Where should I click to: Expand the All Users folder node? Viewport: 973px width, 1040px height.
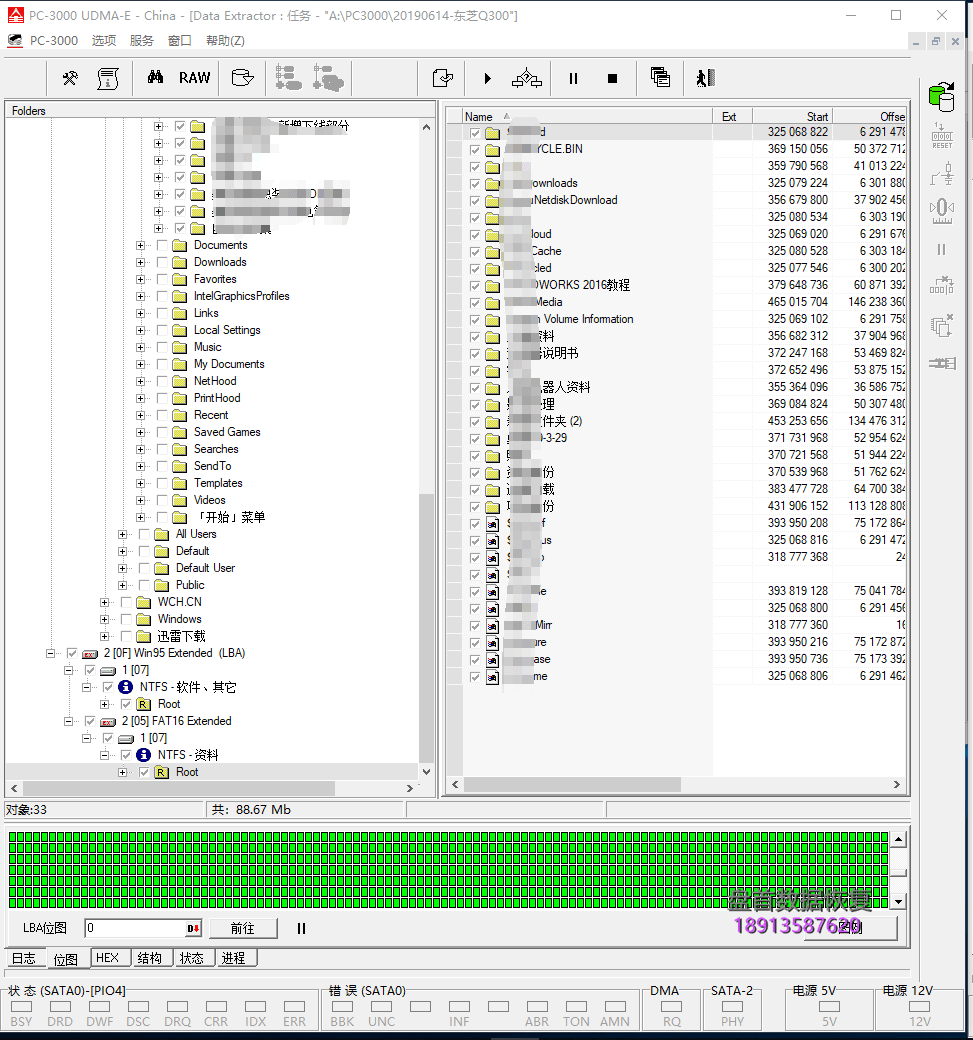(x=122, y=535)
